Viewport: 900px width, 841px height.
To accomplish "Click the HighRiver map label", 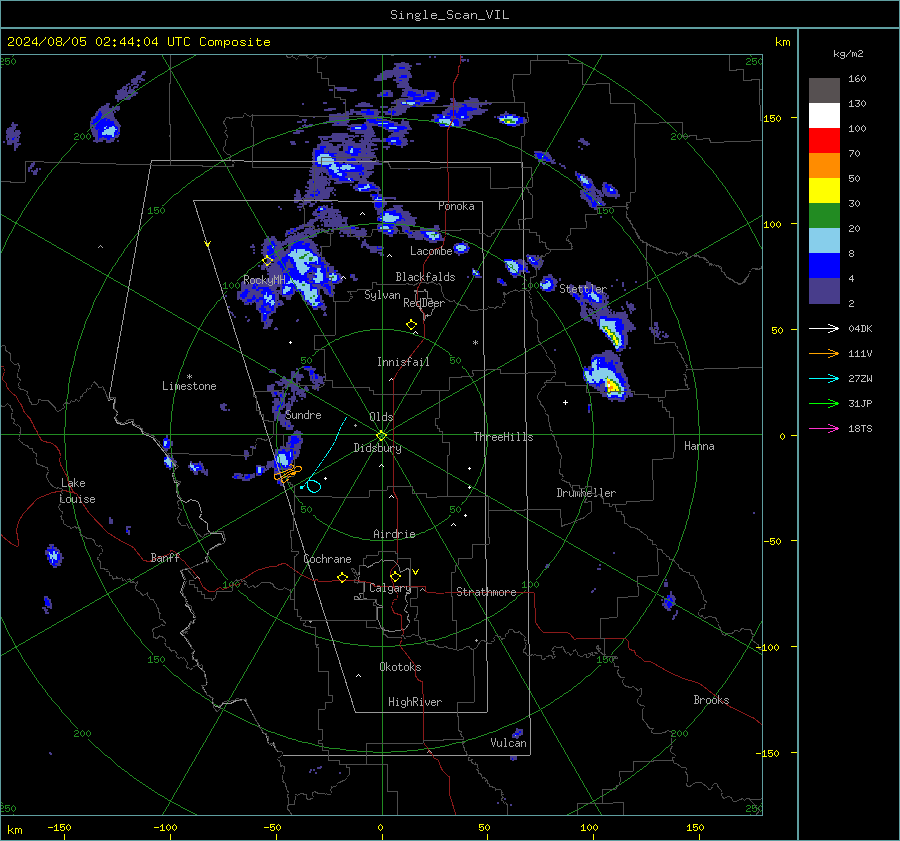I will pos(415,702).
